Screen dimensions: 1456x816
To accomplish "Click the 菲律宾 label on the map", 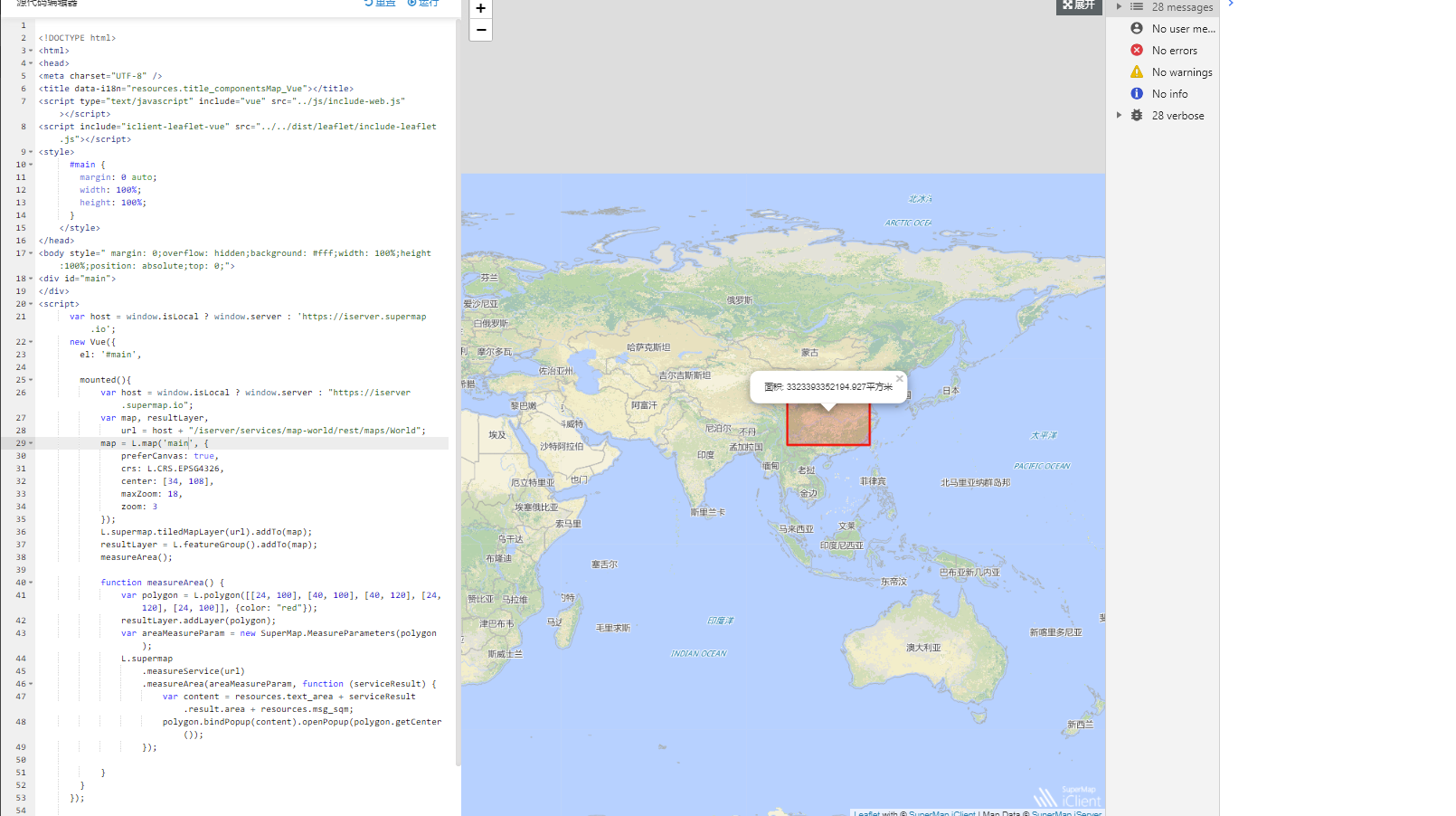I will pyautogui.click(x=873, y=481).
